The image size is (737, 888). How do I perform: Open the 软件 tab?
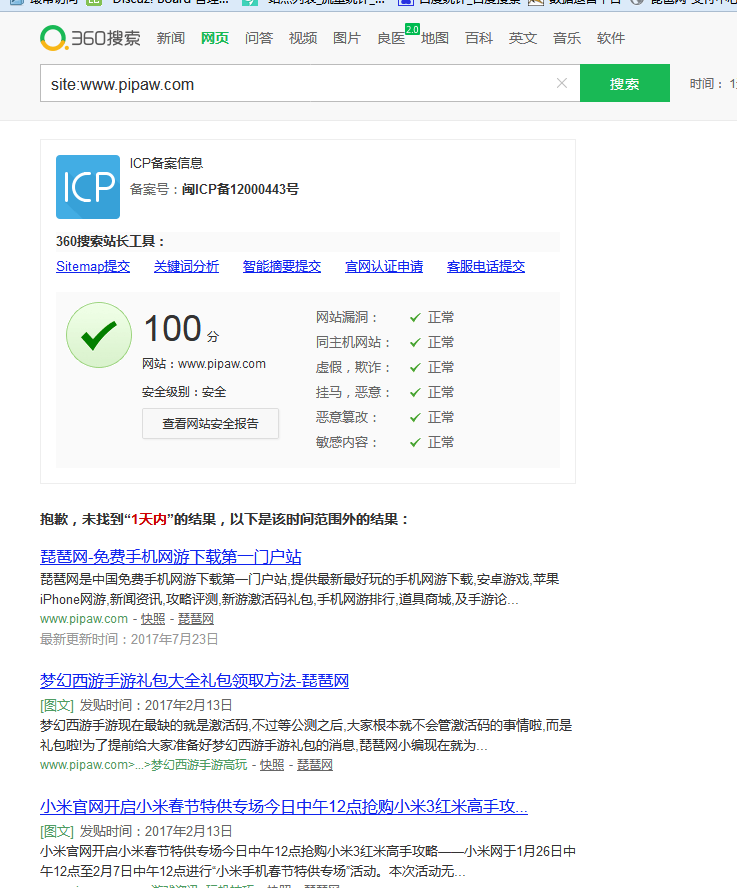pyautogui.click(x=611, y=38)
